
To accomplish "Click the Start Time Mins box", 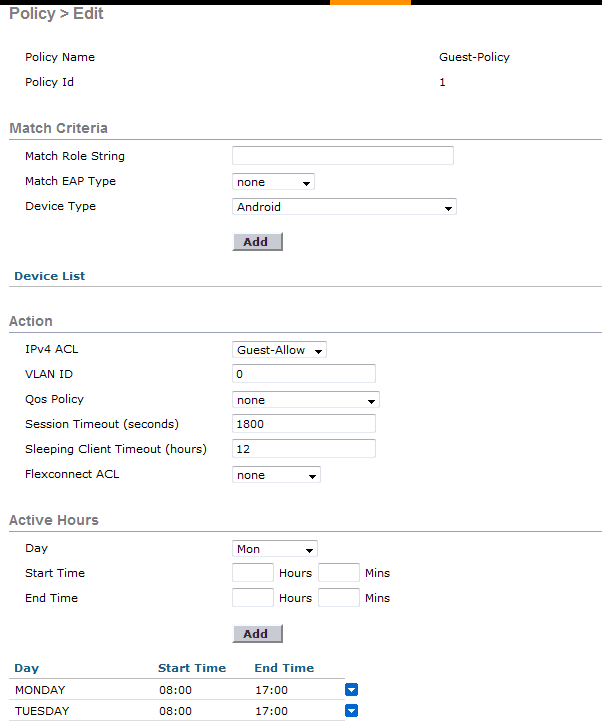I will click(x=339, y=572).
